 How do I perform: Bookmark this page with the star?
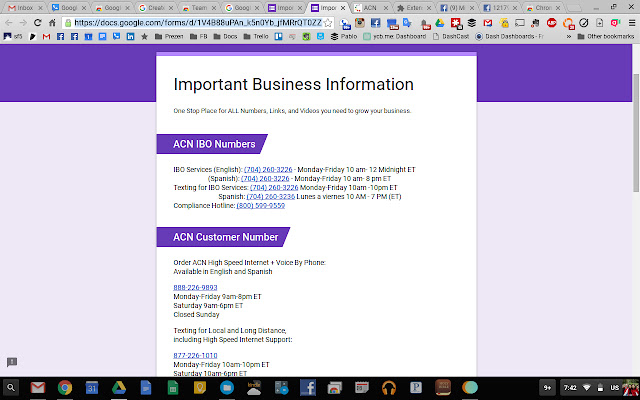[328, 23]
